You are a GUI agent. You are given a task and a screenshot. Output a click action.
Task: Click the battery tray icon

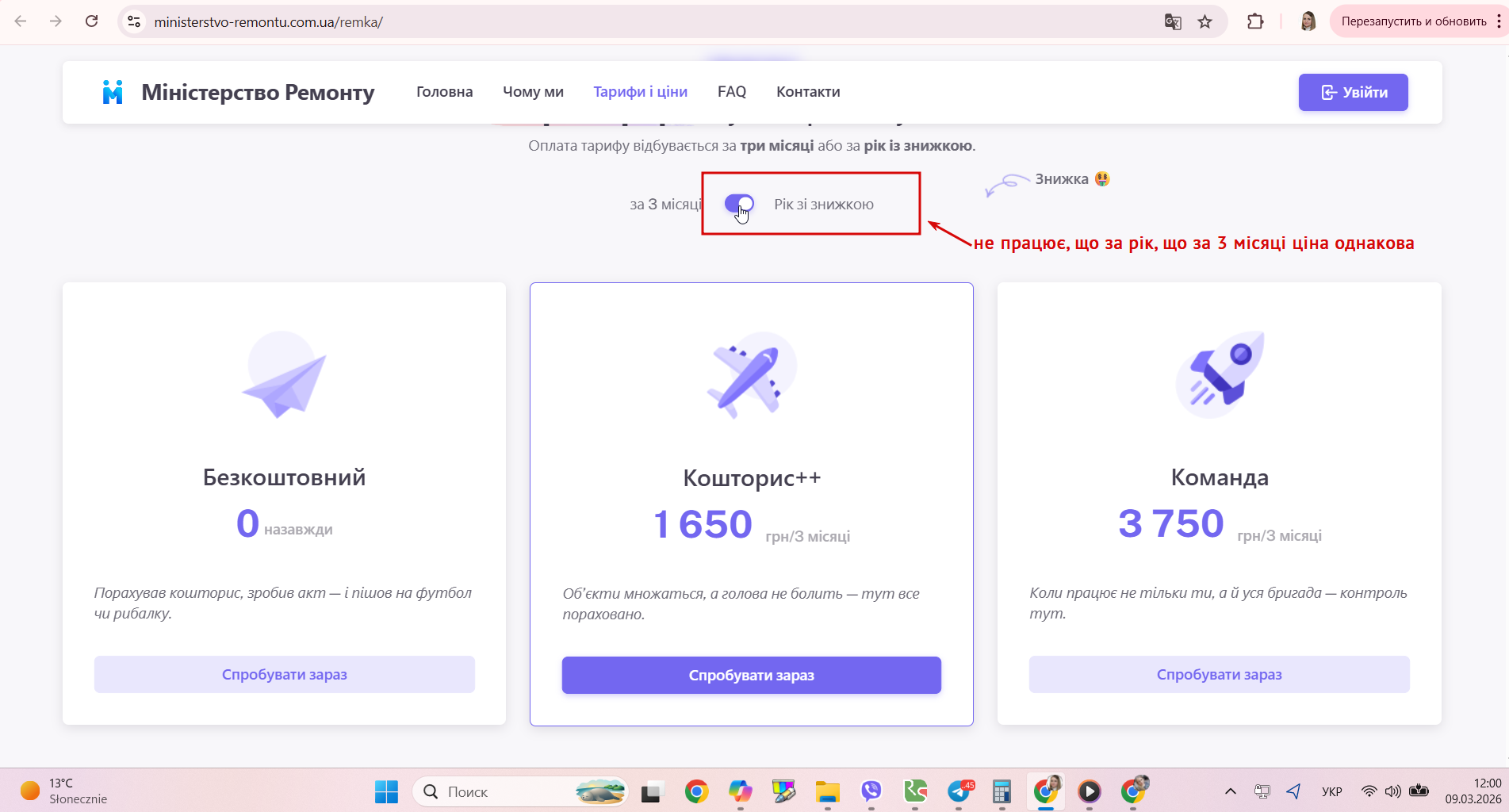[1419, 791]
